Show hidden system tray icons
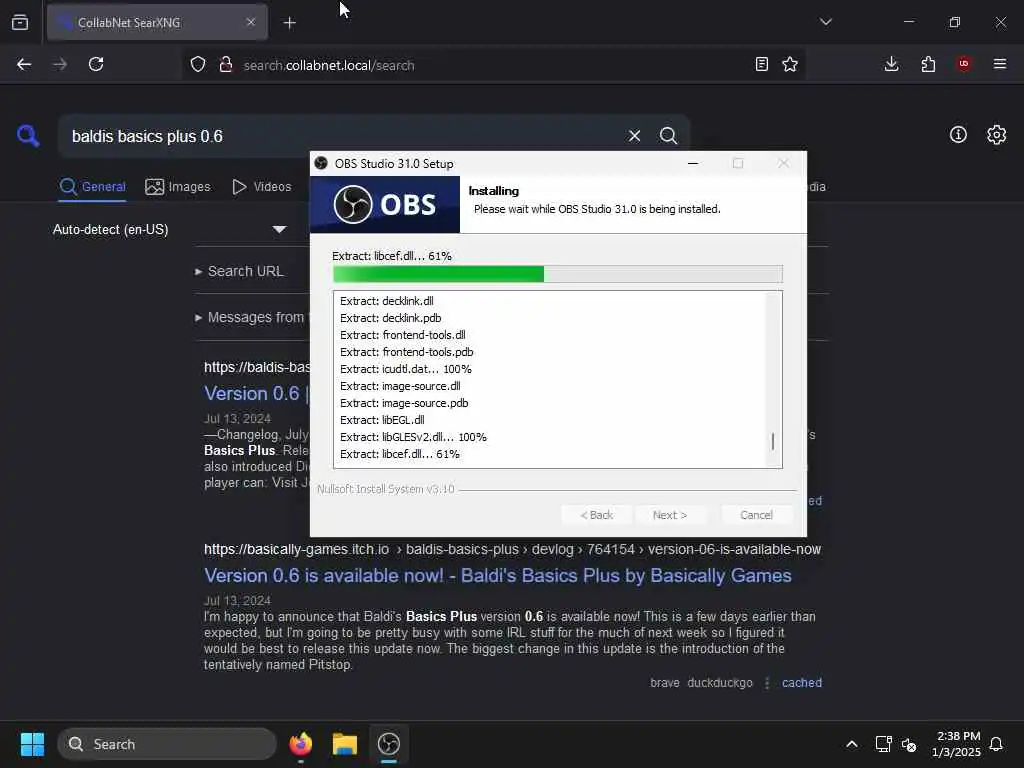Screen dimensions: 1024x768 click(x=852, y=744)
